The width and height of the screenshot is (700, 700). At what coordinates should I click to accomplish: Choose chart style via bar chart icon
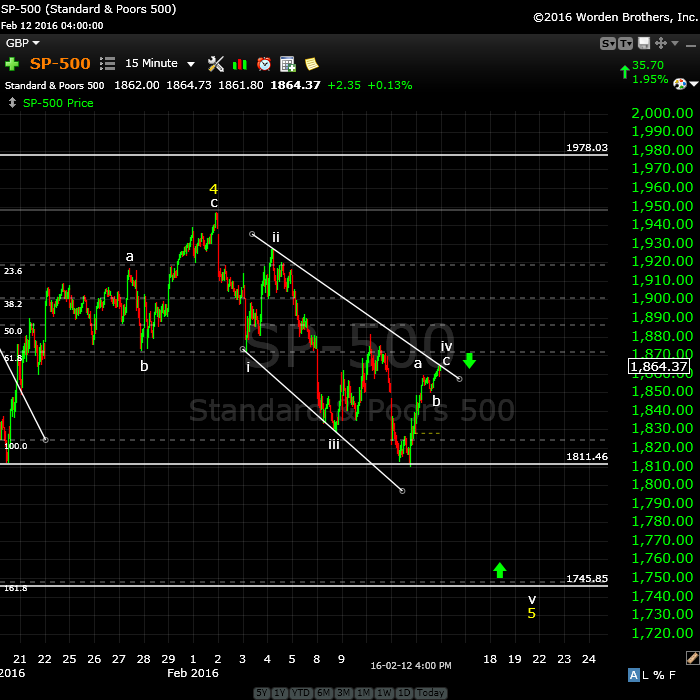(x=240, y=64)
